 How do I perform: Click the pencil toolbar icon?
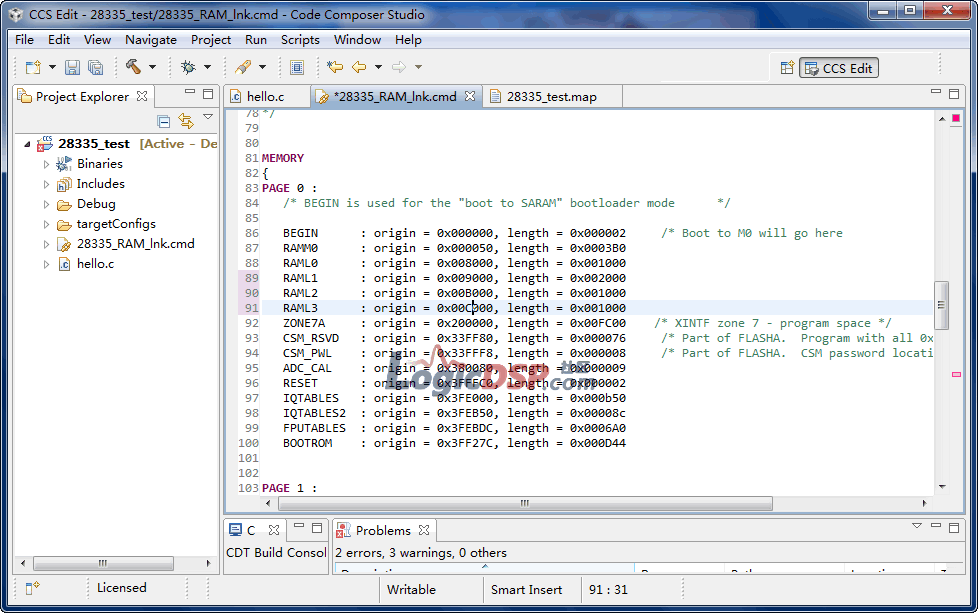tap(243, 67)
